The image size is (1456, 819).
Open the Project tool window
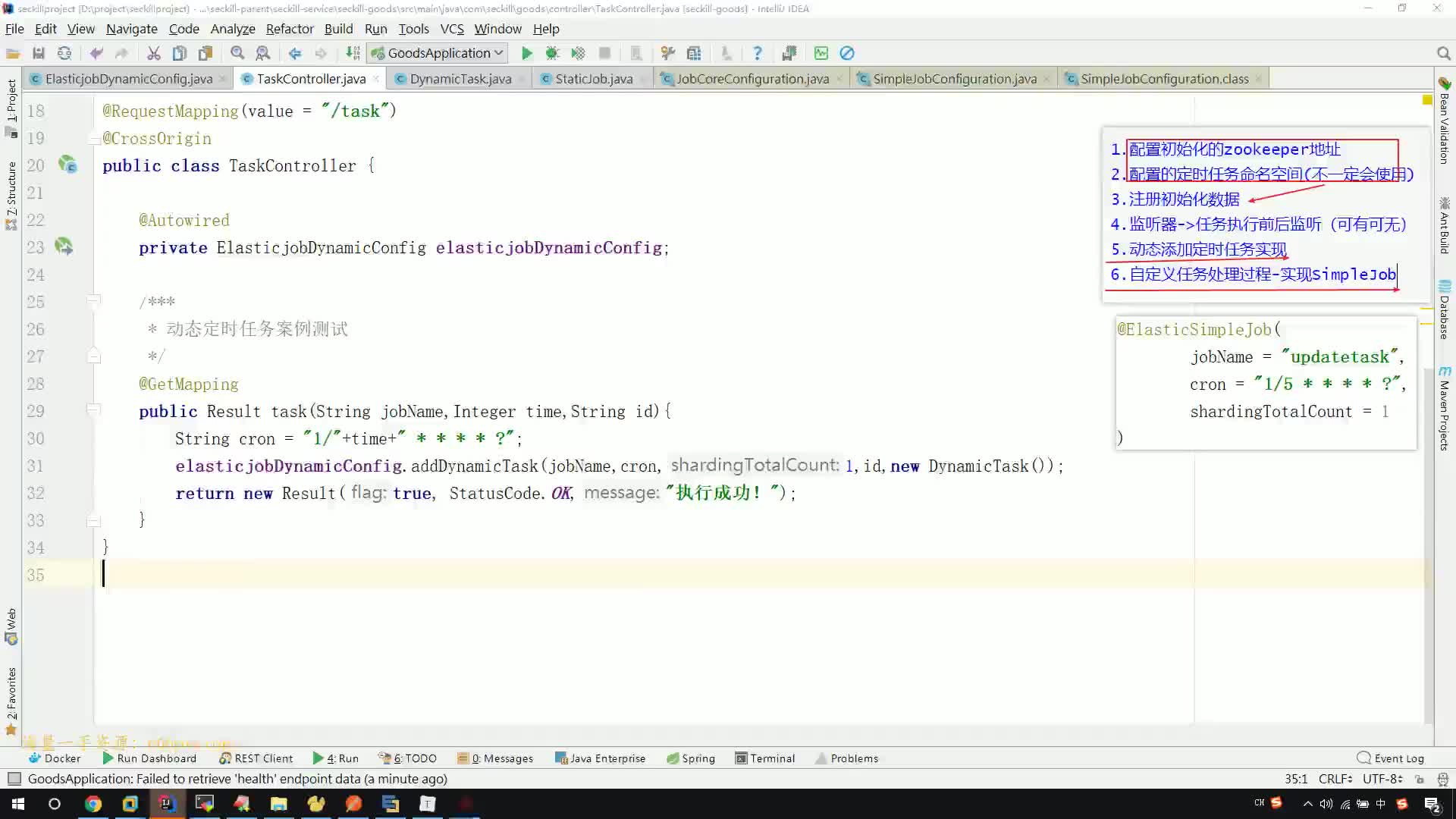click(x=11, y=108)
